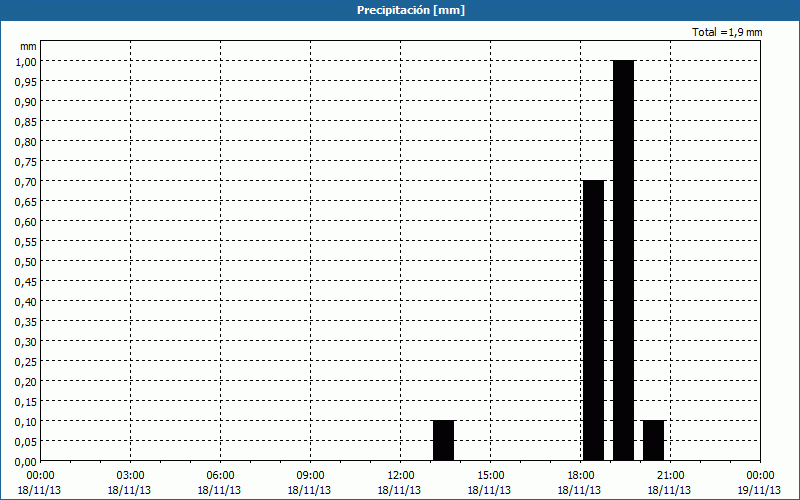Click the 0,35 y-axis label
This screenshot has height=500, width=800.
click(26, 321)
